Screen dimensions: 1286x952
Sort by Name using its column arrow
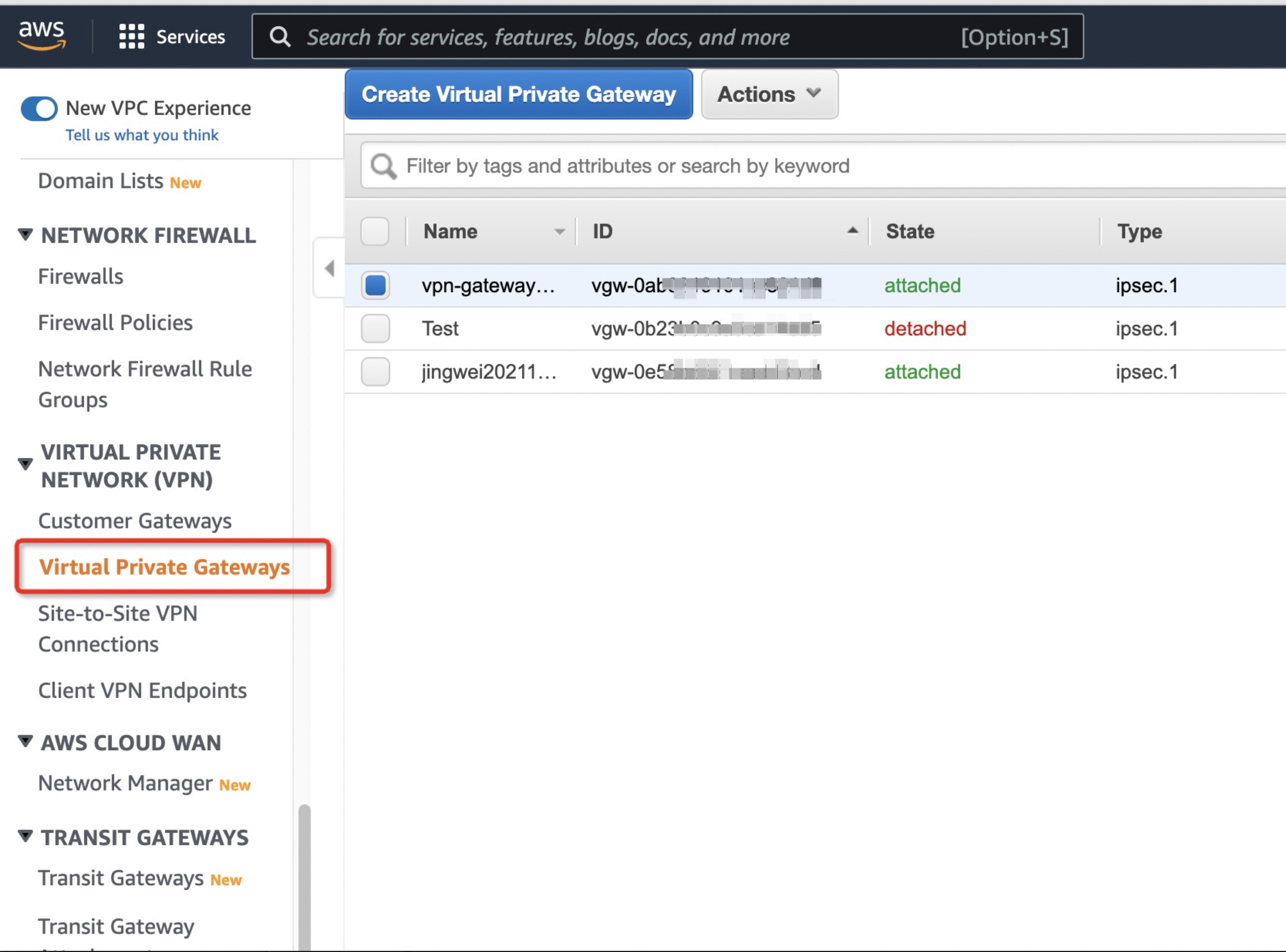point(558,231)
